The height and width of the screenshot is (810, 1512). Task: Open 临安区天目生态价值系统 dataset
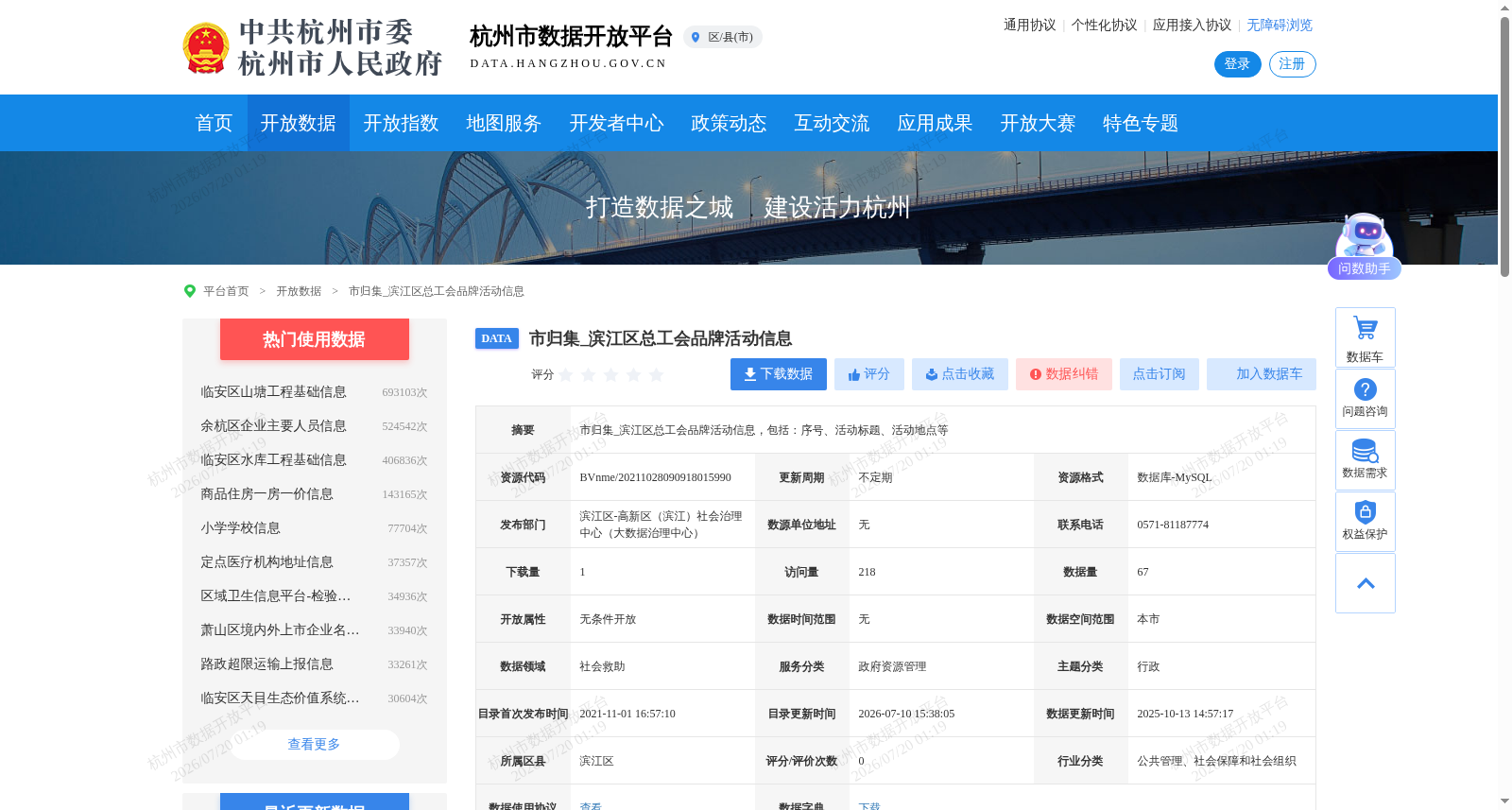(280, 698)
